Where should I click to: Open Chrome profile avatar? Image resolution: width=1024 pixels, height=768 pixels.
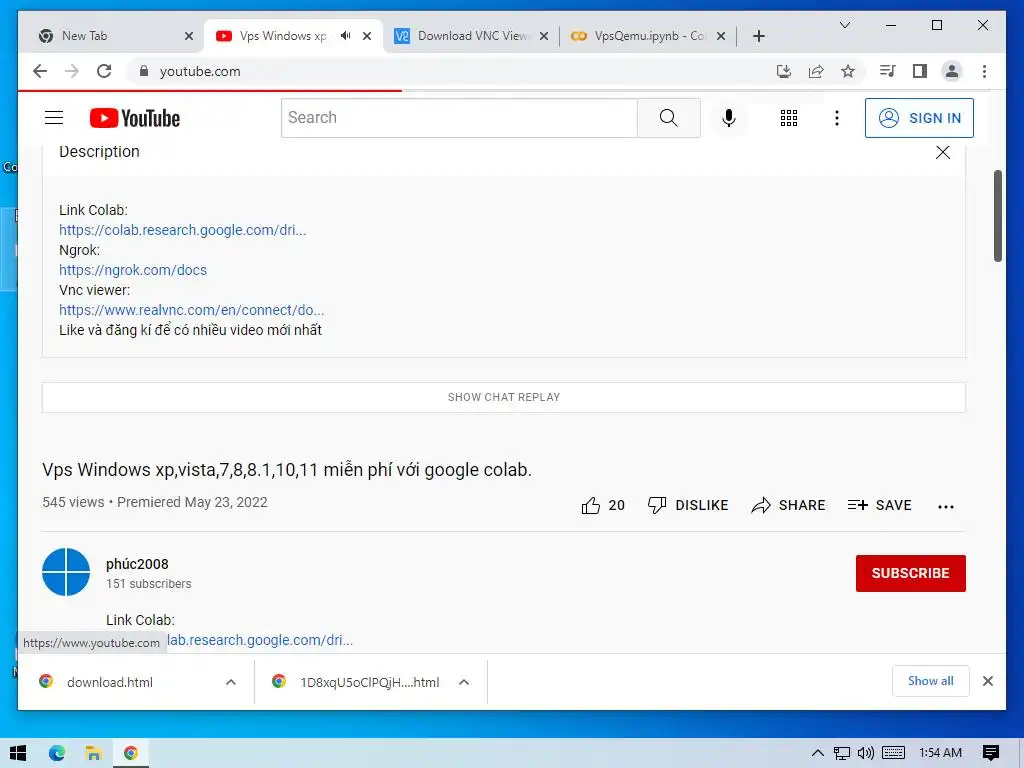pos(952,71)
